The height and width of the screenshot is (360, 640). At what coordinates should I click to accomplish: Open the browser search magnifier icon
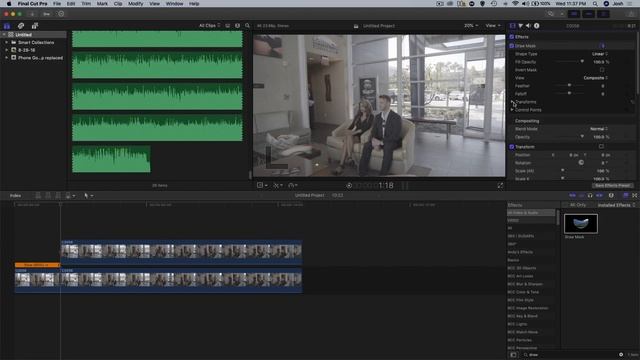point(247,26)
